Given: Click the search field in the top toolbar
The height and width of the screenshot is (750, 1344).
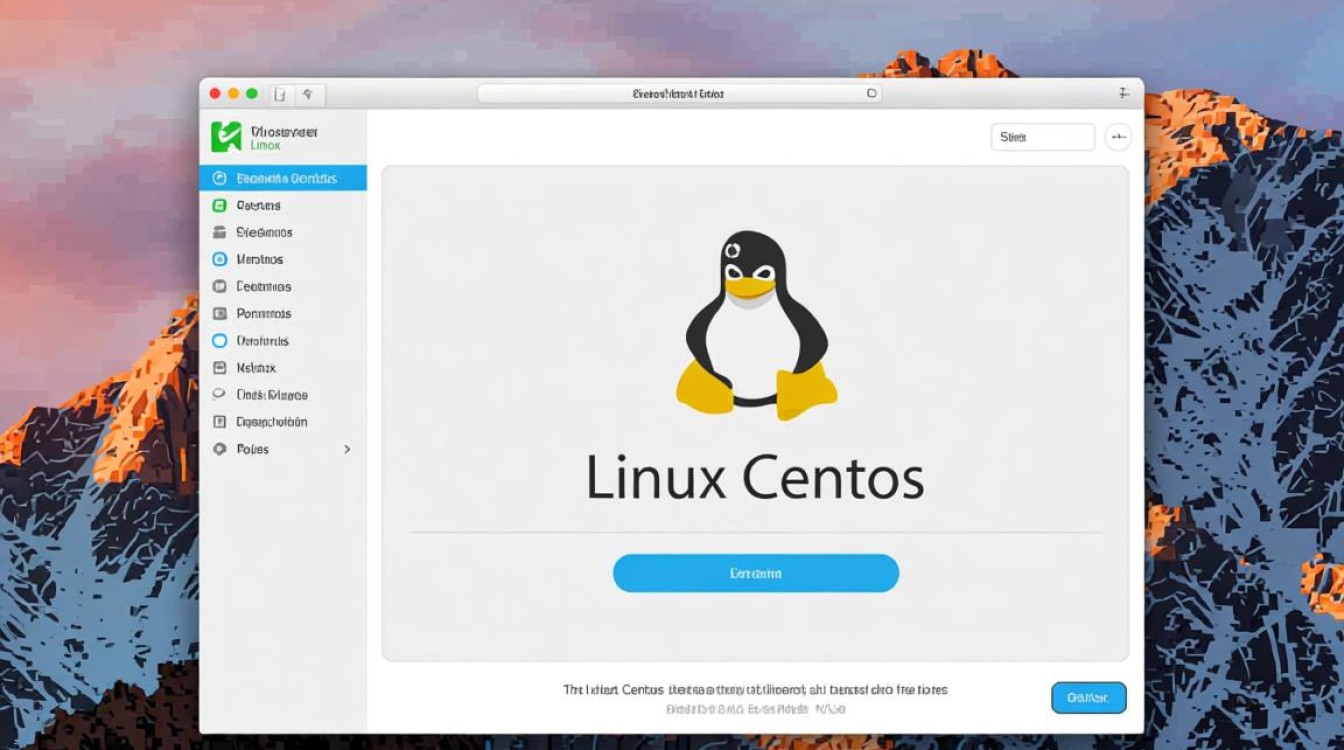Looking at the screenshot, I should coord(1043,136).
